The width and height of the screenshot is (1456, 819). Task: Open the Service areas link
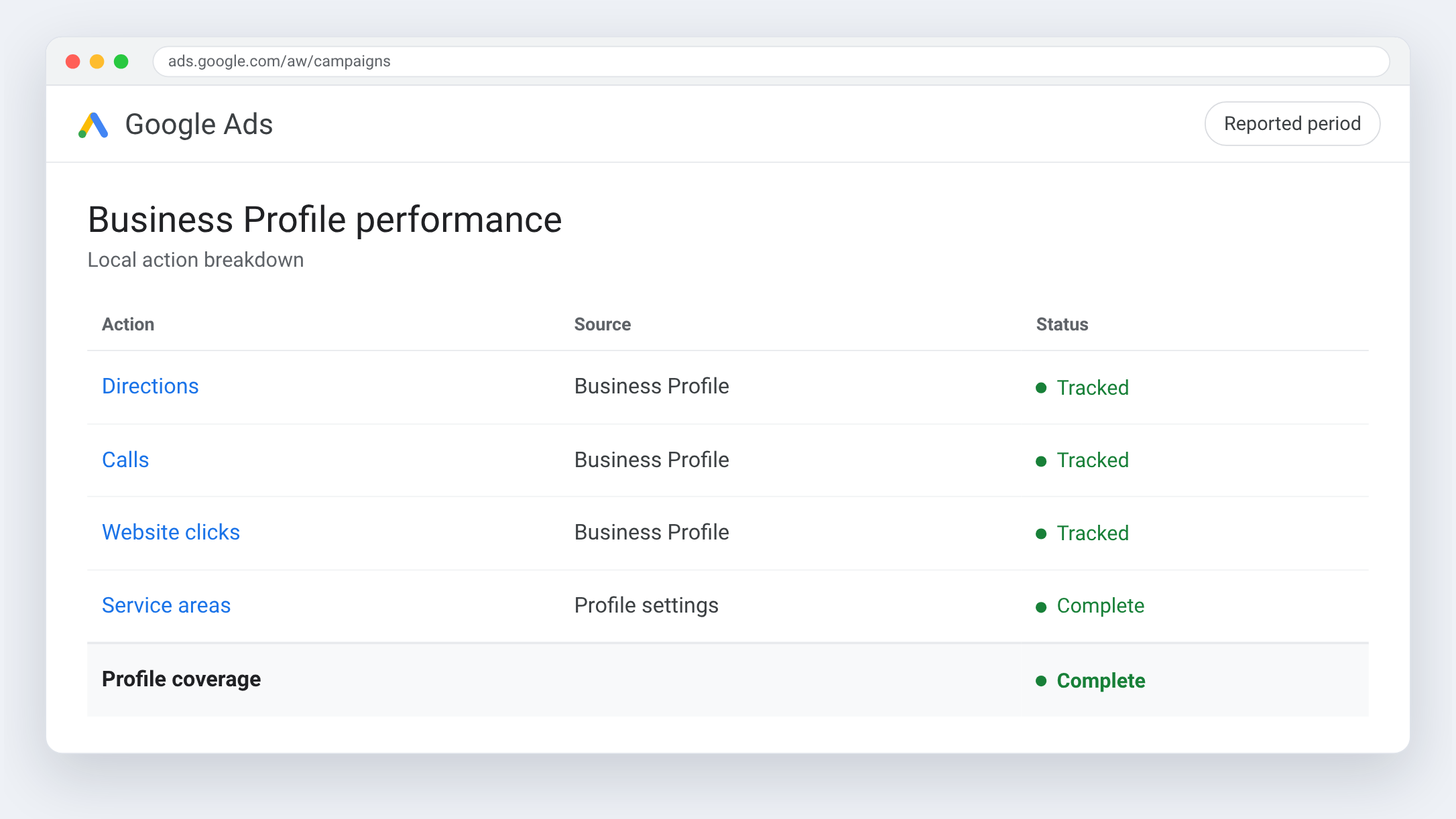click(x=166, y=605)
